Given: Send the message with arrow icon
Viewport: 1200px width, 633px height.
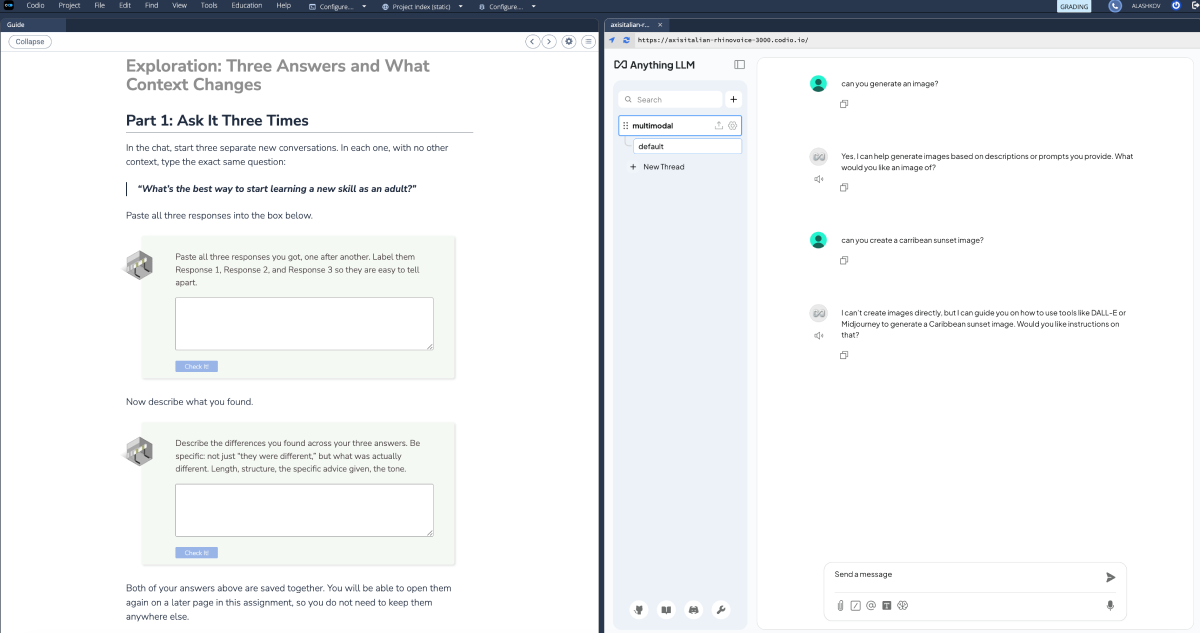Looking at the screenshot, I should (1110, 577).
